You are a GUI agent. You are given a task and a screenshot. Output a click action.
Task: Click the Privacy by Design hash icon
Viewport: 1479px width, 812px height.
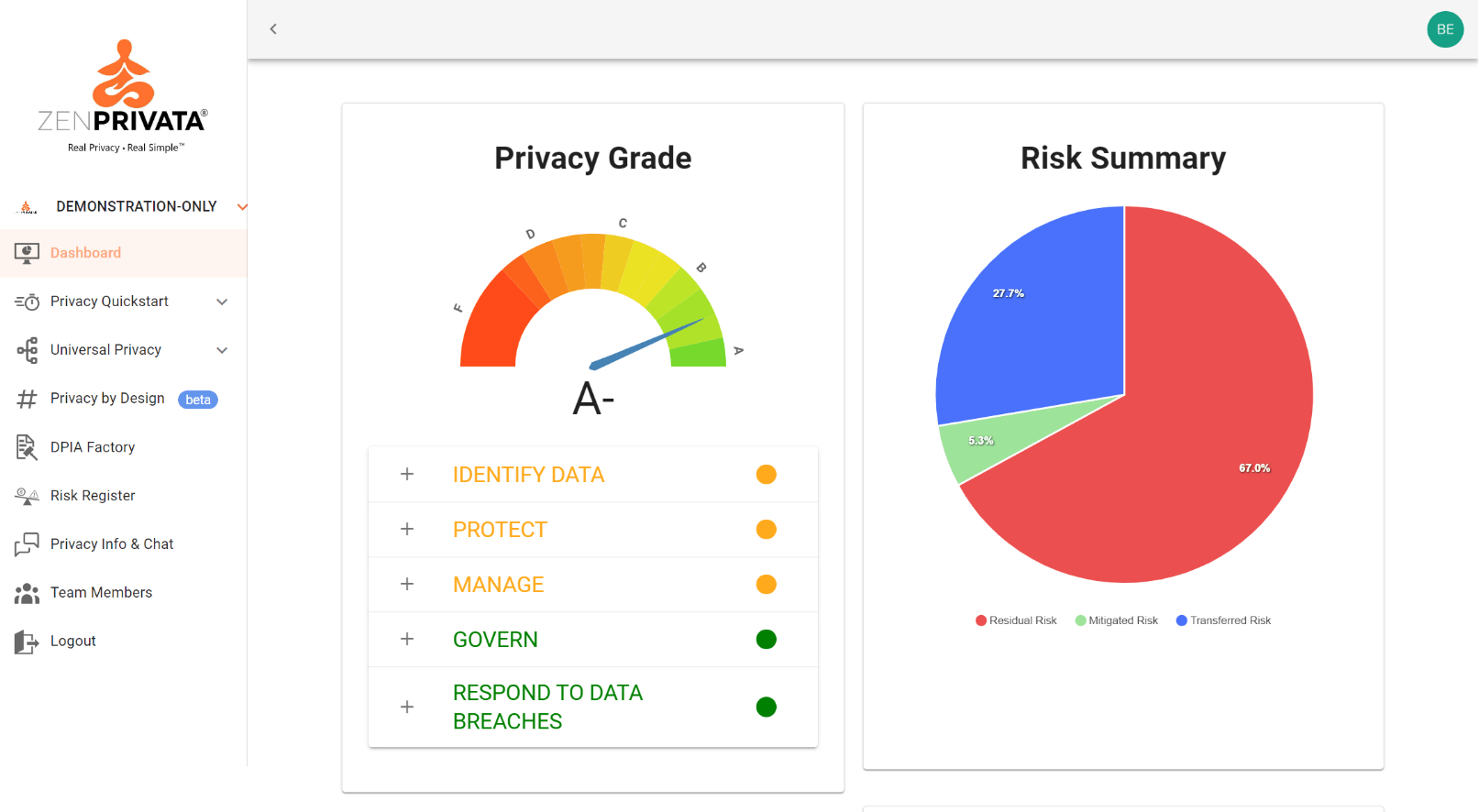pyautogui.click(x=27, y=399)
